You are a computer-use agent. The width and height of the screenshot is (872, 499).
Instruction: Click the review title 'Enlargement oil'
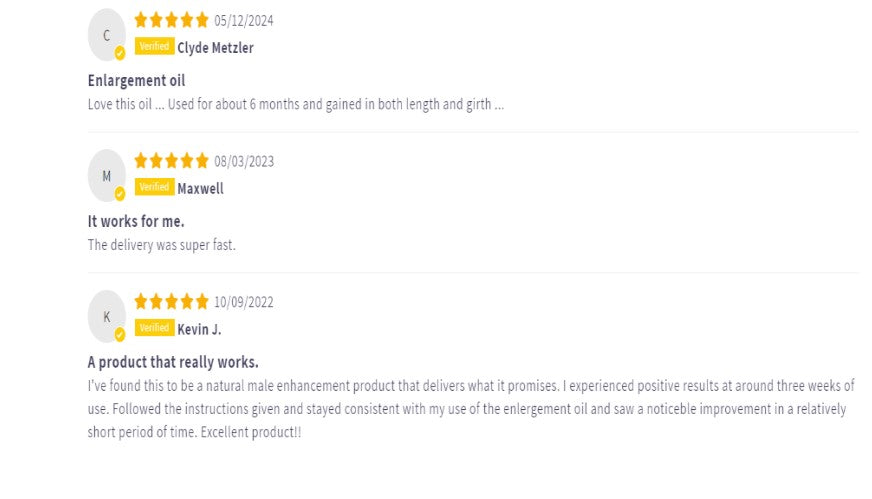click(x=136, y=81)
